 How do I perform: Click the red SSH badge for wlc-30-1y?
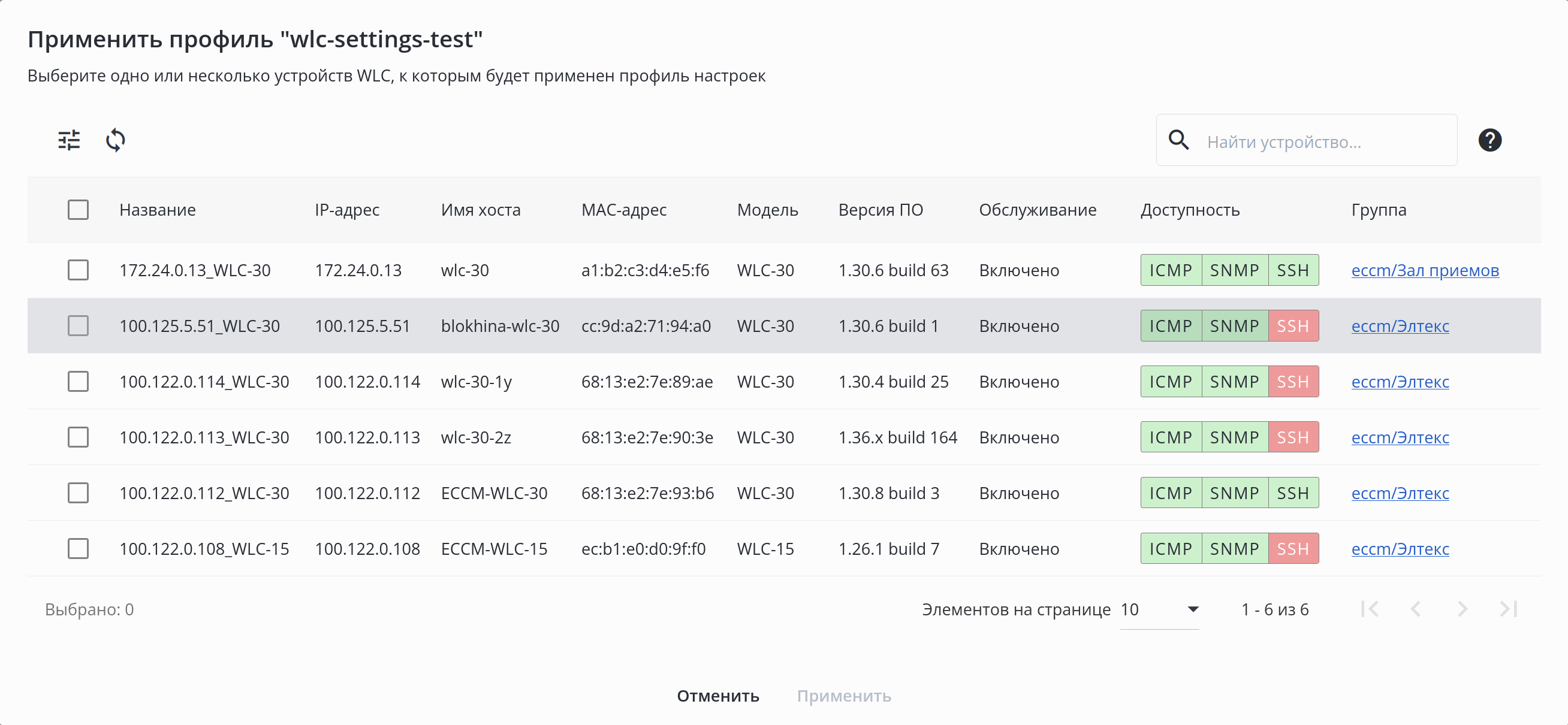click(1293, 382)
